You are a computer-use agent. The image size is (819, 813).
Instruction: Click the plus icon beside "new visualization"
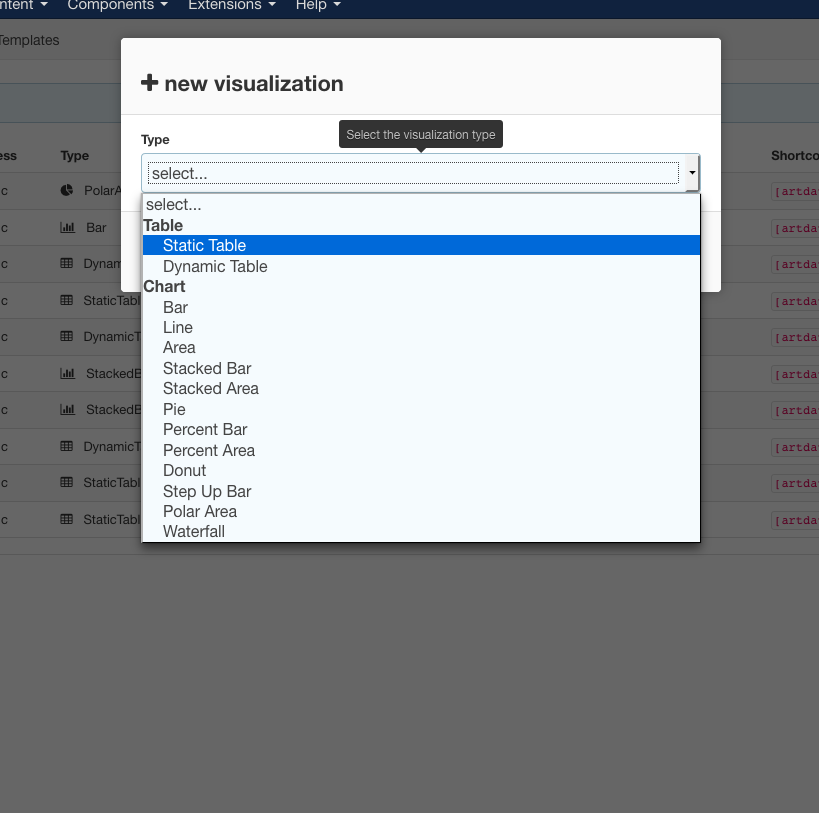[x=149, y=84]
